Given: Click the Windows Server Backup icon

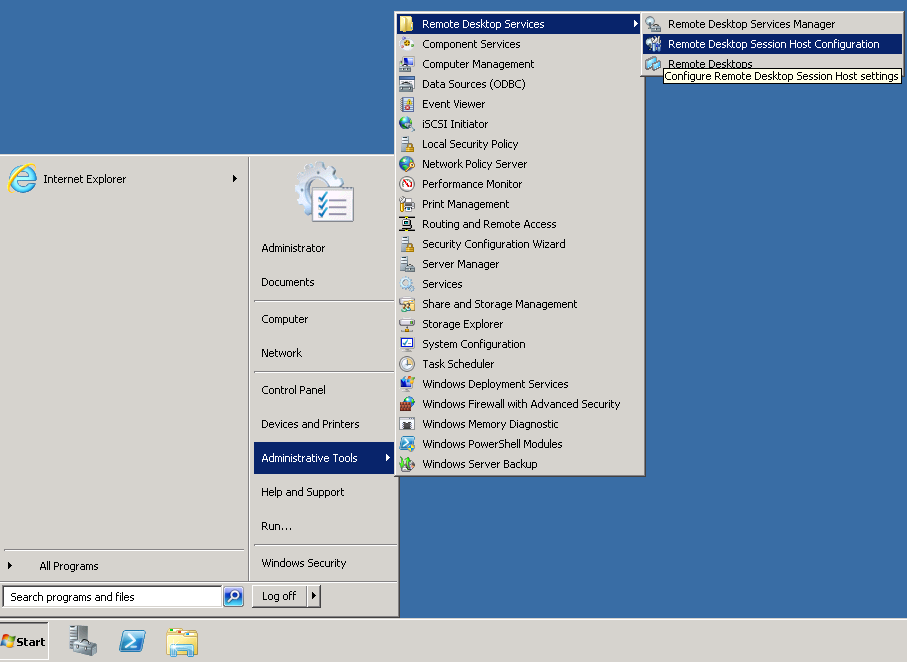Looking at the screenshot, I should tap(407, 464).
